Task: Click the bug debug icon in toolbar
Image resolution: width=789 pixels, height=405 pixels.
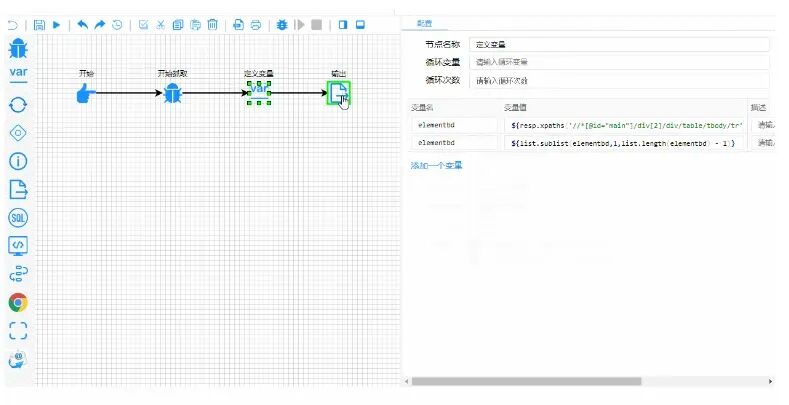Action: pyautogui.click(x=280, y=24)
